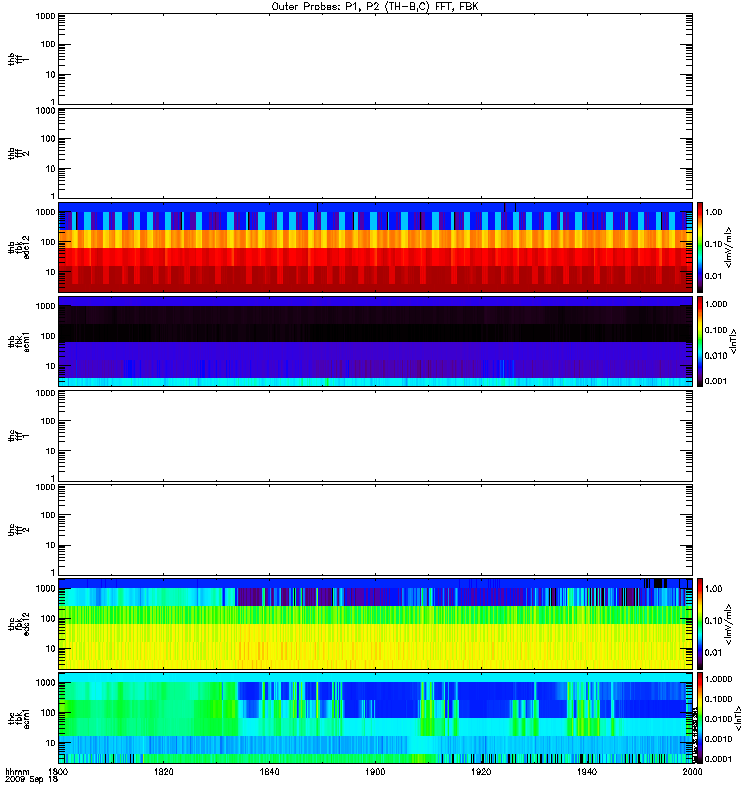The width and height of the screenshot is (750, 800).
Task: Click the thb fbk edc12 color bar
Action: point(700,247)
